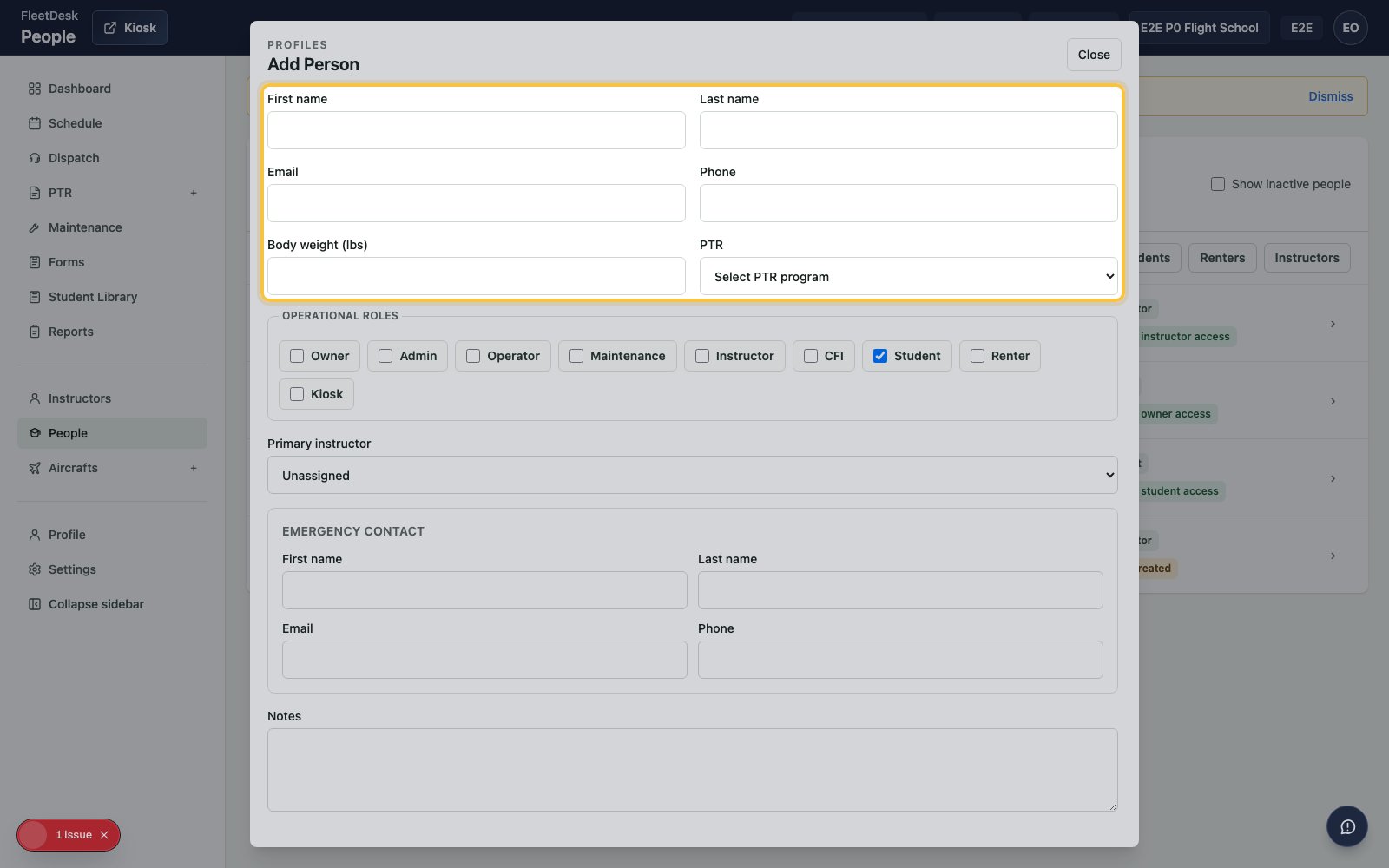Click the Maintenance wrench icon
1389x868 pixels.
(x=35, y=227)
